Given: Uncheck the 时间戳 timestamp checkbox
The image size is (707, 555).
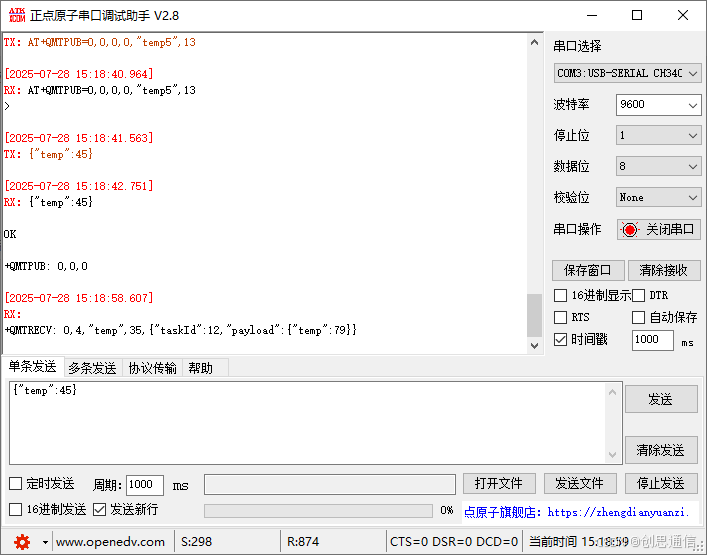Looking at the screenshot, I should 560,339.
